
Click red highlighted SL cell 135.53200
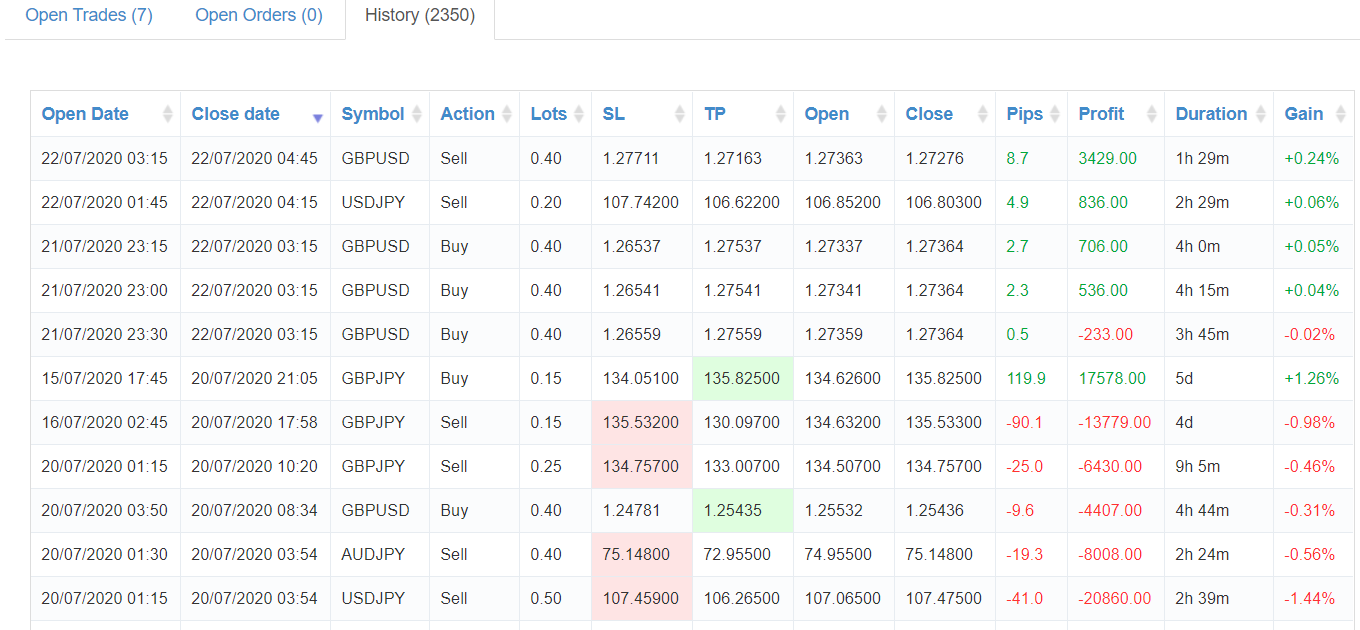pyautogui.click(x=641, y=422)
